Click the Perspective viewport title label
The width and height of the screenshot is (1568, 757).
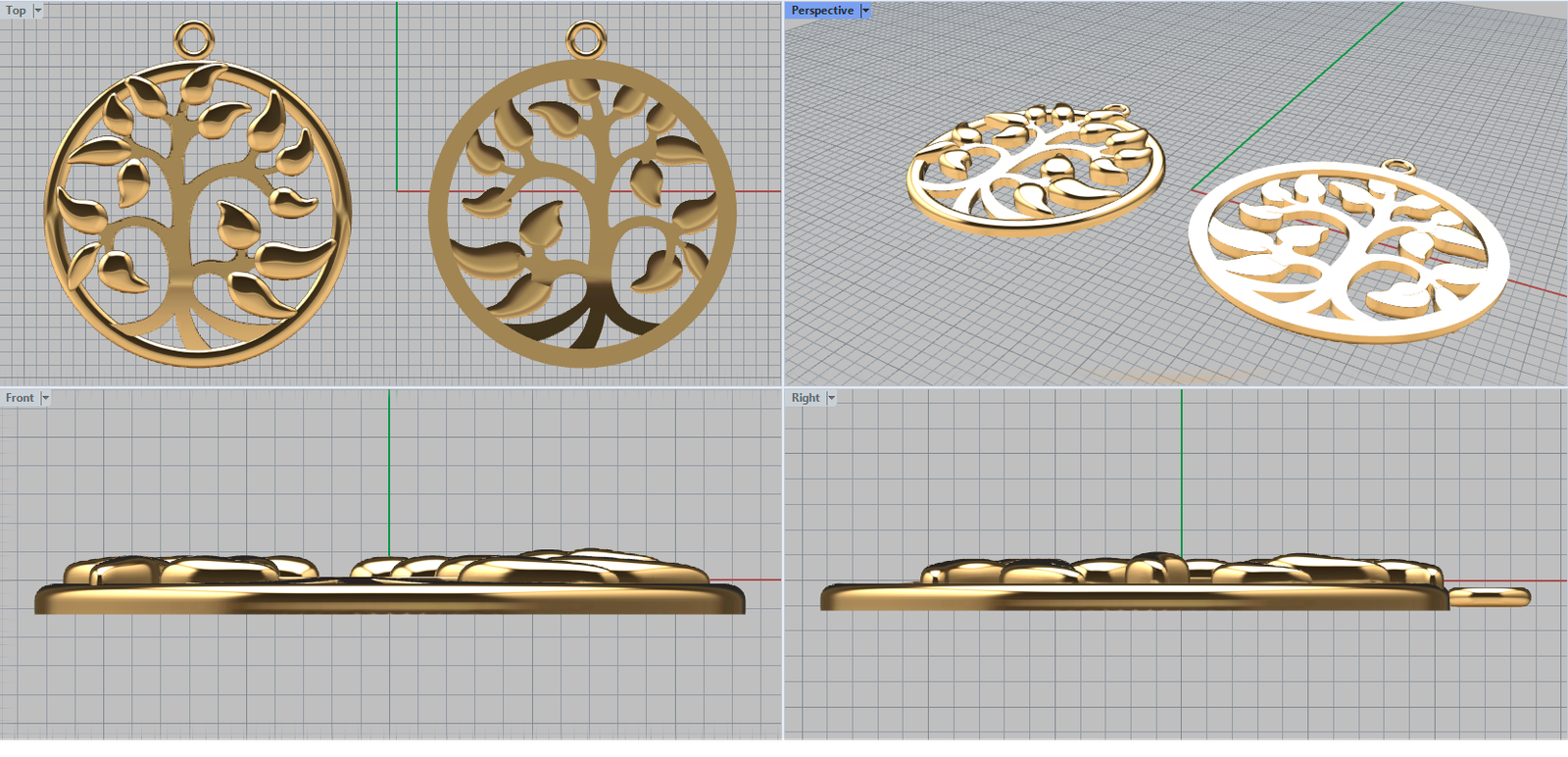pos(822,11)
